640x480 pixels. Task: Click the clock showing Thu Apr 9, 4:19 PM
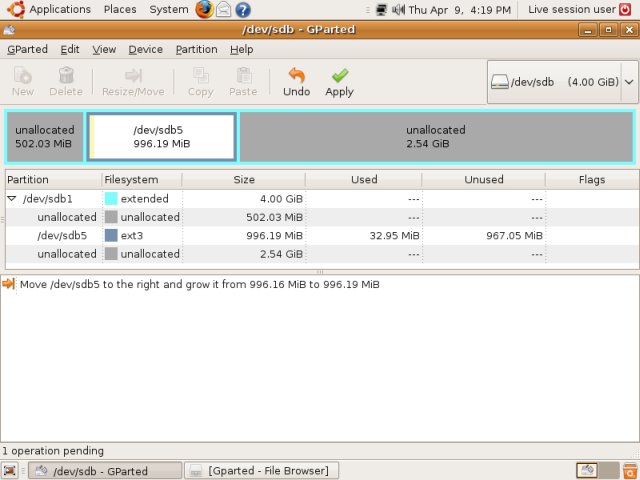pyautogui.click(x=460, y=10)
